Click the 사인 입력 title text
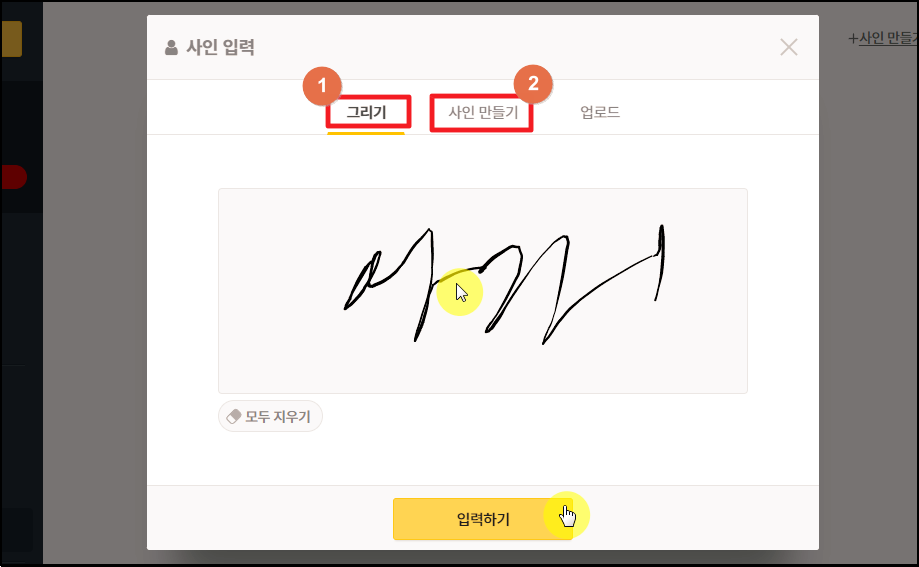This screenshot has width=919, height=567. pos(220,47)
